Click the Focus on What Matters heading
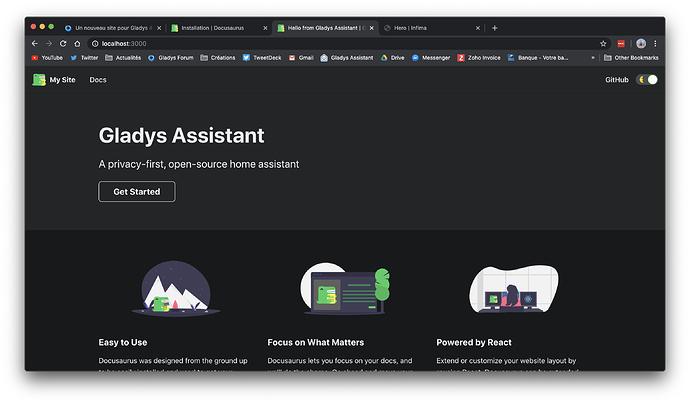 pos(316,342)
